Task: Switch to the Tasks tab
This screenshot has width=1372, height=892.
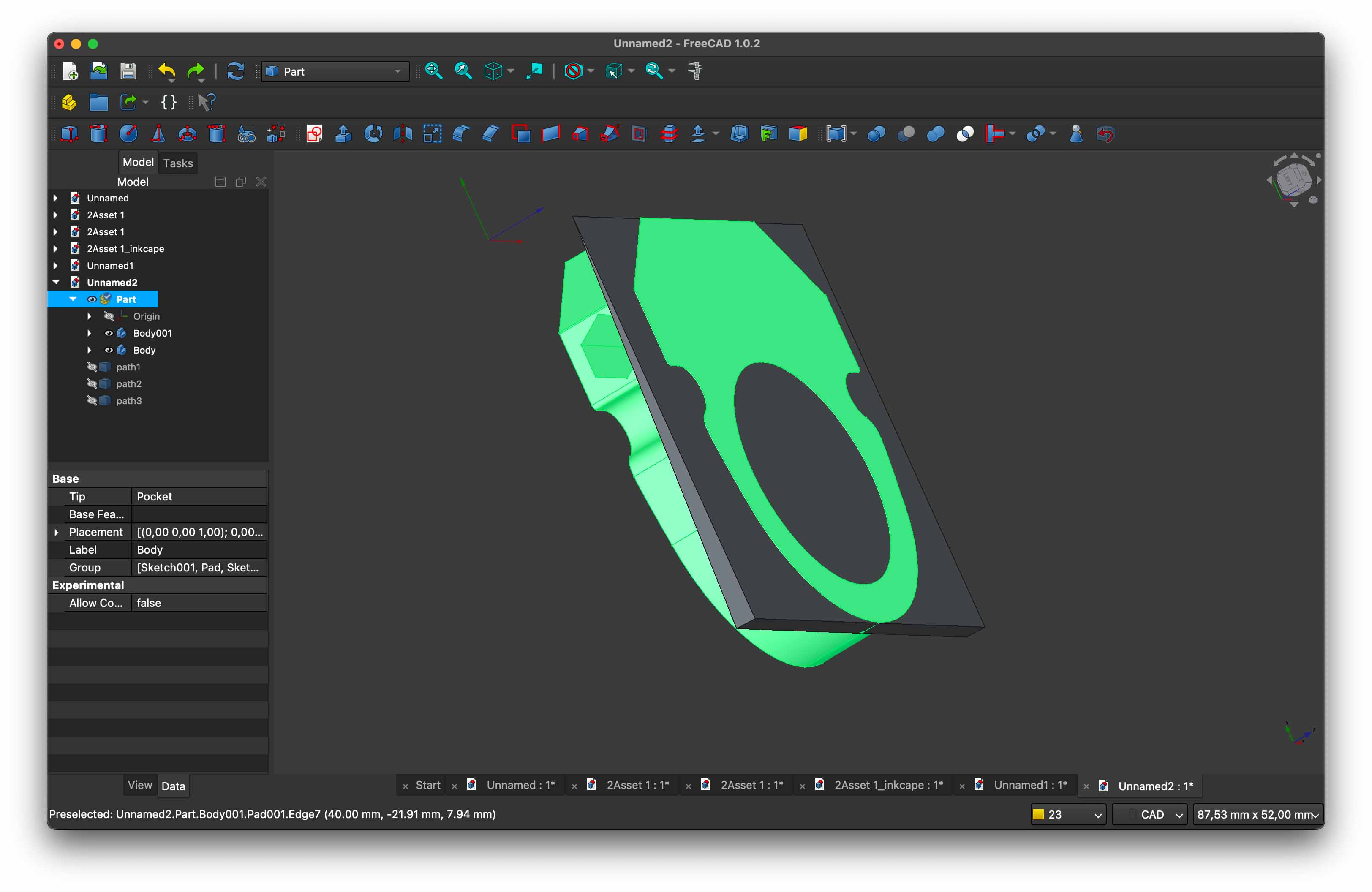Action: pos(177,163)
